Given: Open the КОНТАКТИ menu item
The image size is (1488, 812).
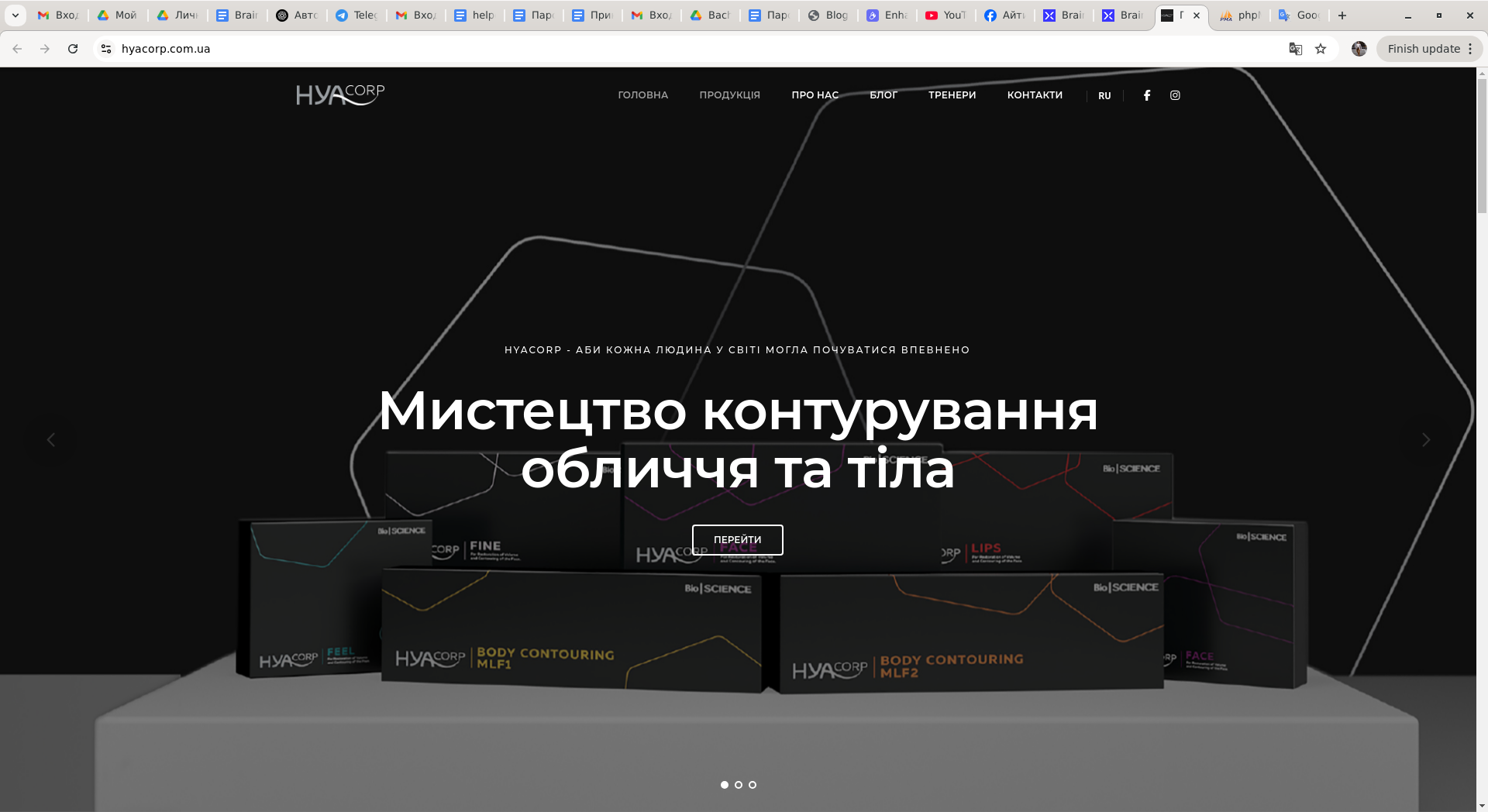Looking at the screenshot, I should tap(1035, 95).
